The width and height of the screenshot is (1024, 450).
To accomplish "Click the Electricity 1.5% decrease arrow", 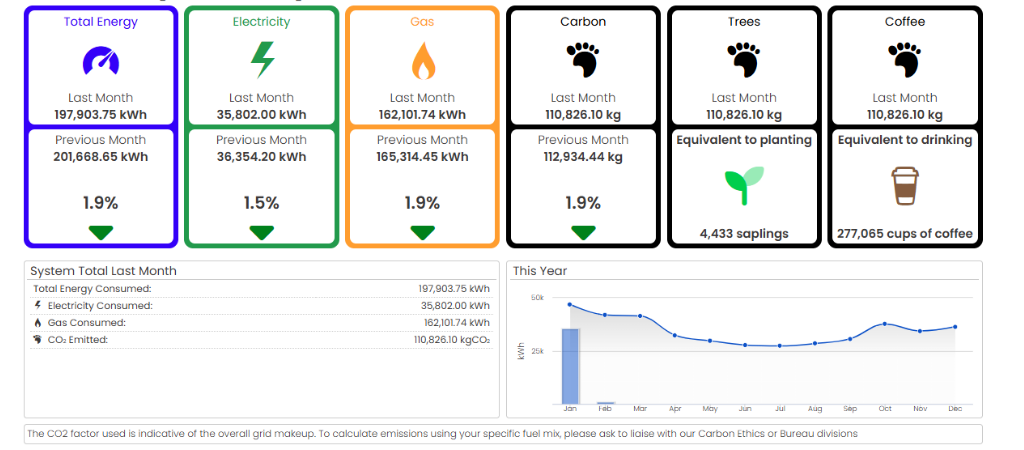I will (261, 232).
